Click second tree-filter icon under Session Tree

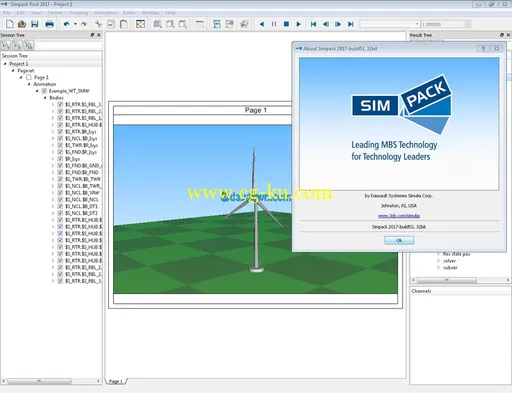(x=17, y=45)
